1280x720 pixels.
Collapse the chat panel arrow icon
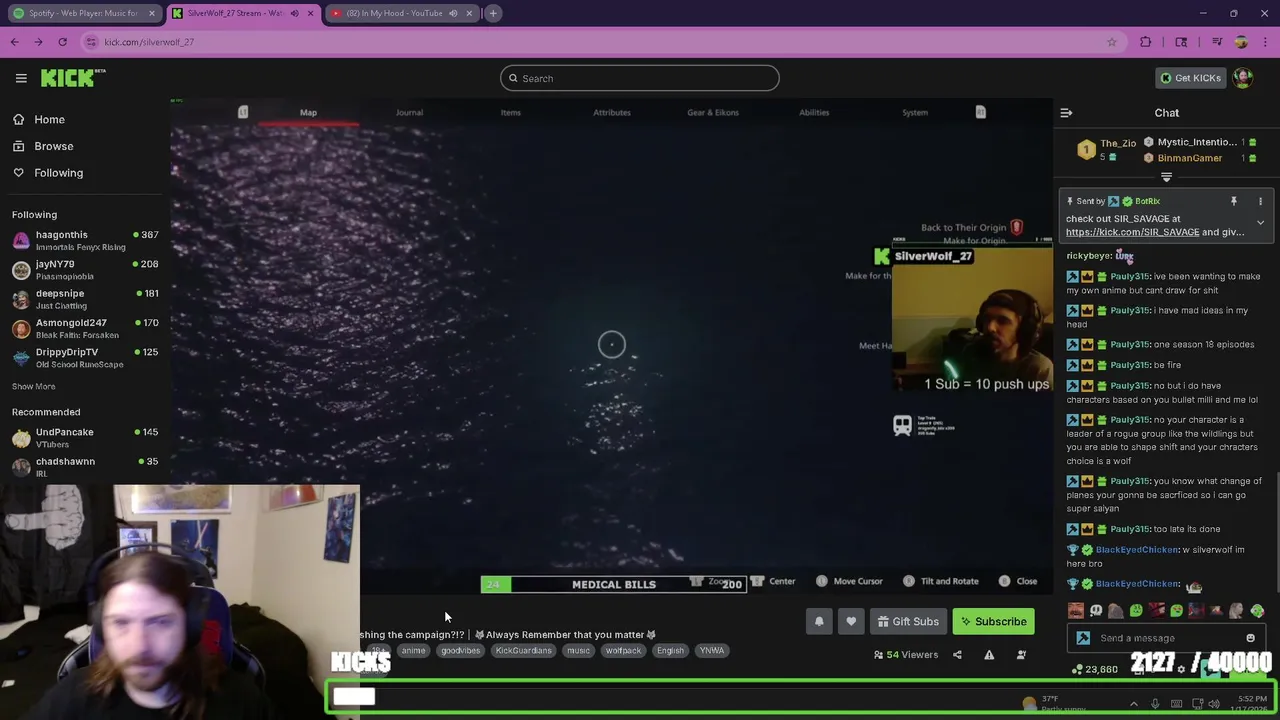pos(1066,113)
